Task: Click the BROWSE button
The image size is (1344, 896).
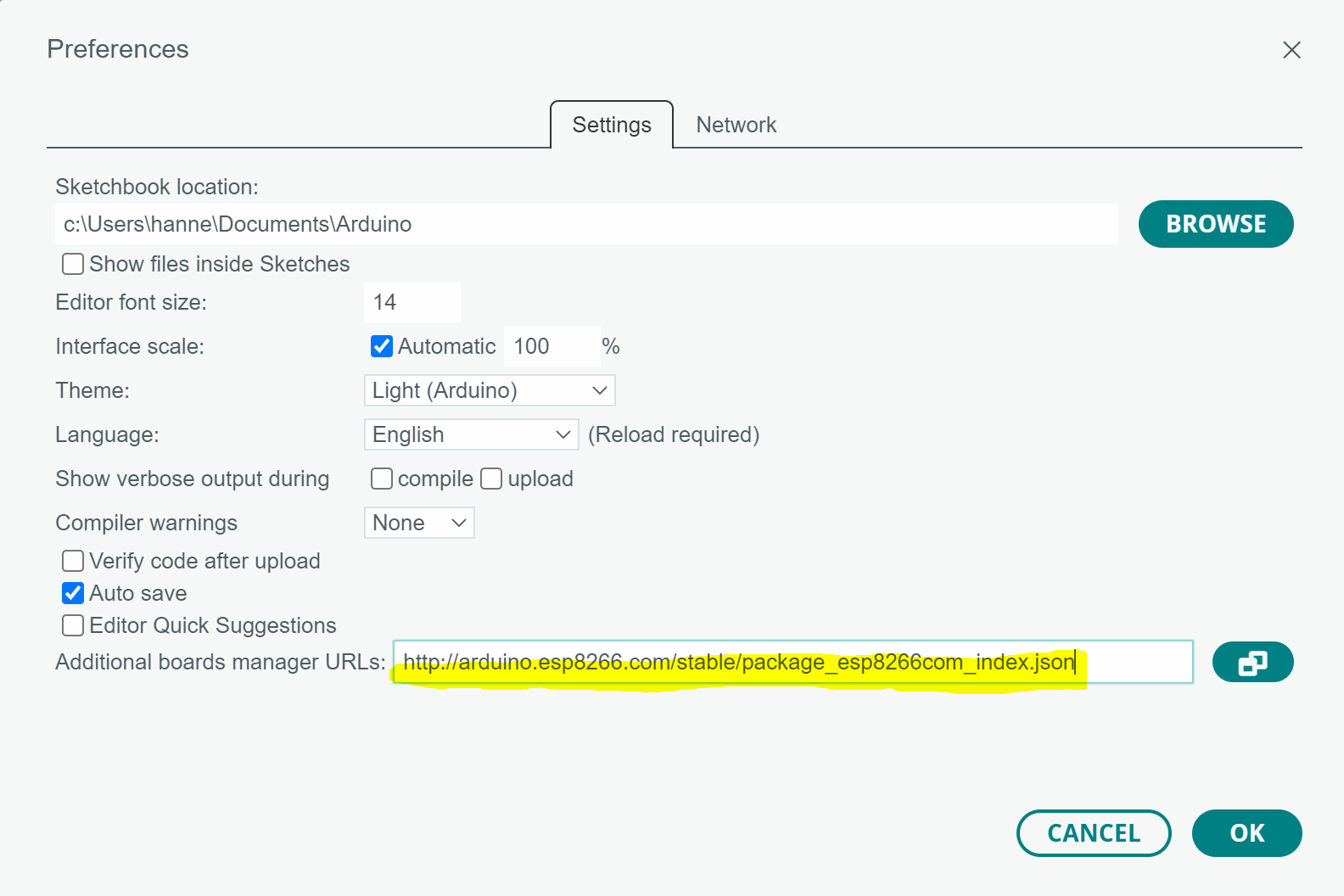Action: click(x=1216, y=224)
